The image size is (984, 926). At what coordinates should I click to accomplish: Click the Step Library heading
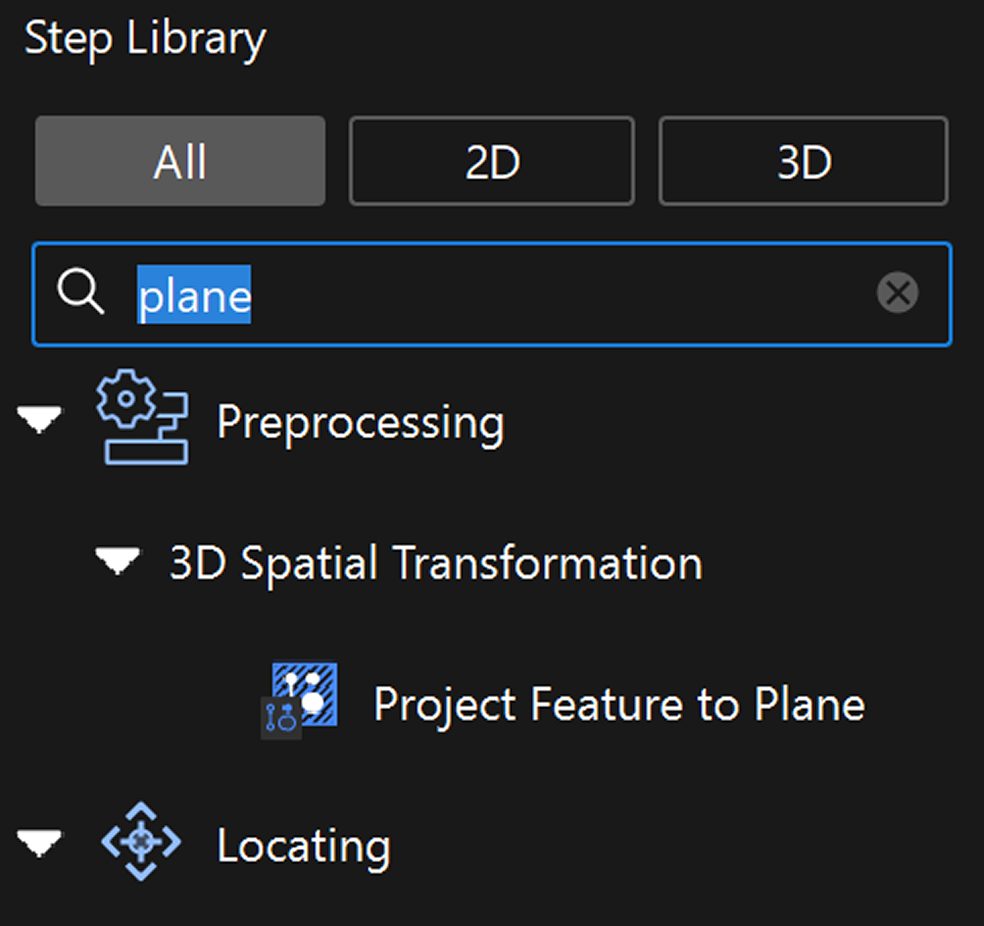145,38
